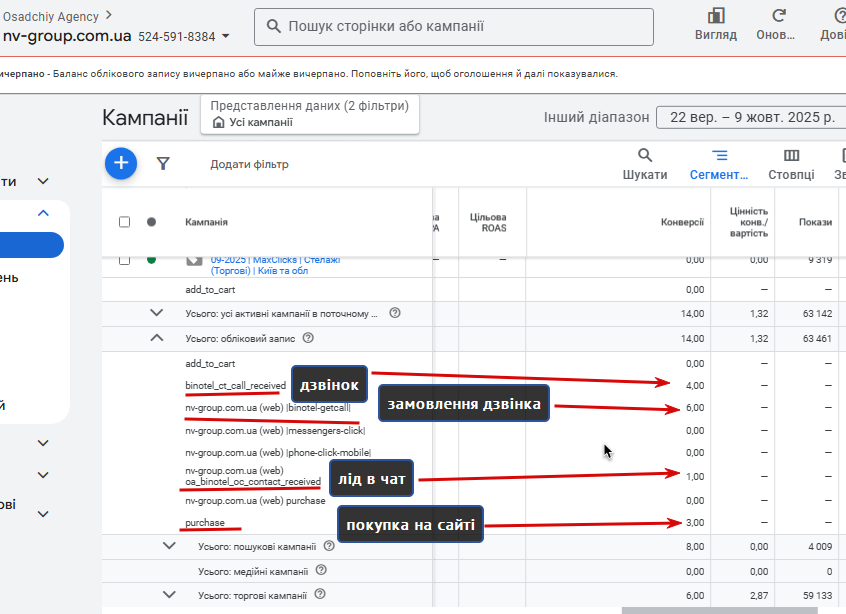Click the funnel filter icon
Screen dimensions: 846x614
pyautogui.click(x=163, y=163)
